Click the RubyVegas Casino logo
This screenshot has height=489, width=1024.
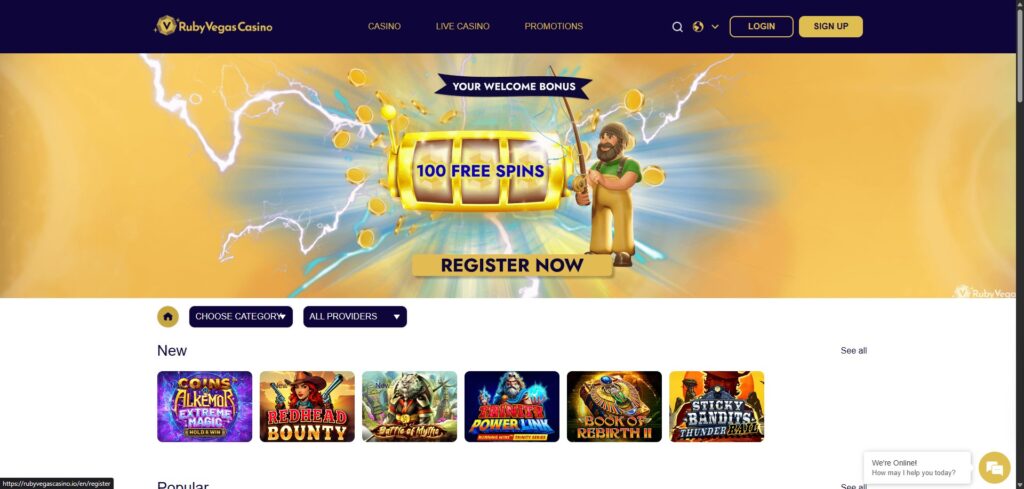click(x=214, y=26)
